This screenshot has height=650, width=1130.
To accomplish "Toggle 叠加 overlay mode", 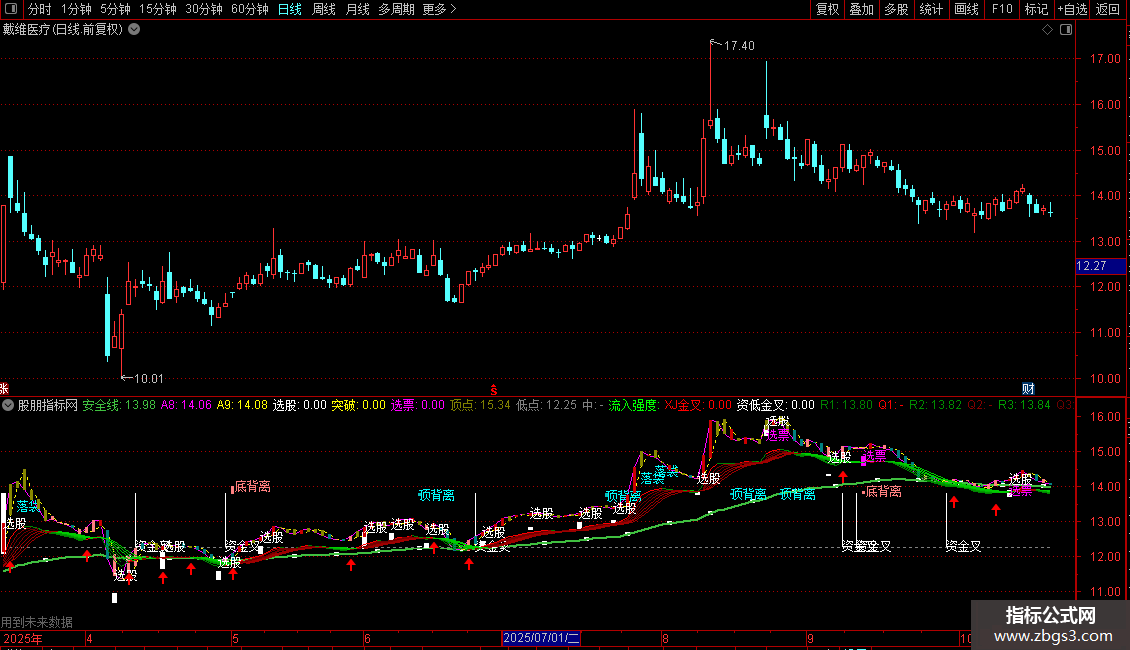I will point(861,9).
